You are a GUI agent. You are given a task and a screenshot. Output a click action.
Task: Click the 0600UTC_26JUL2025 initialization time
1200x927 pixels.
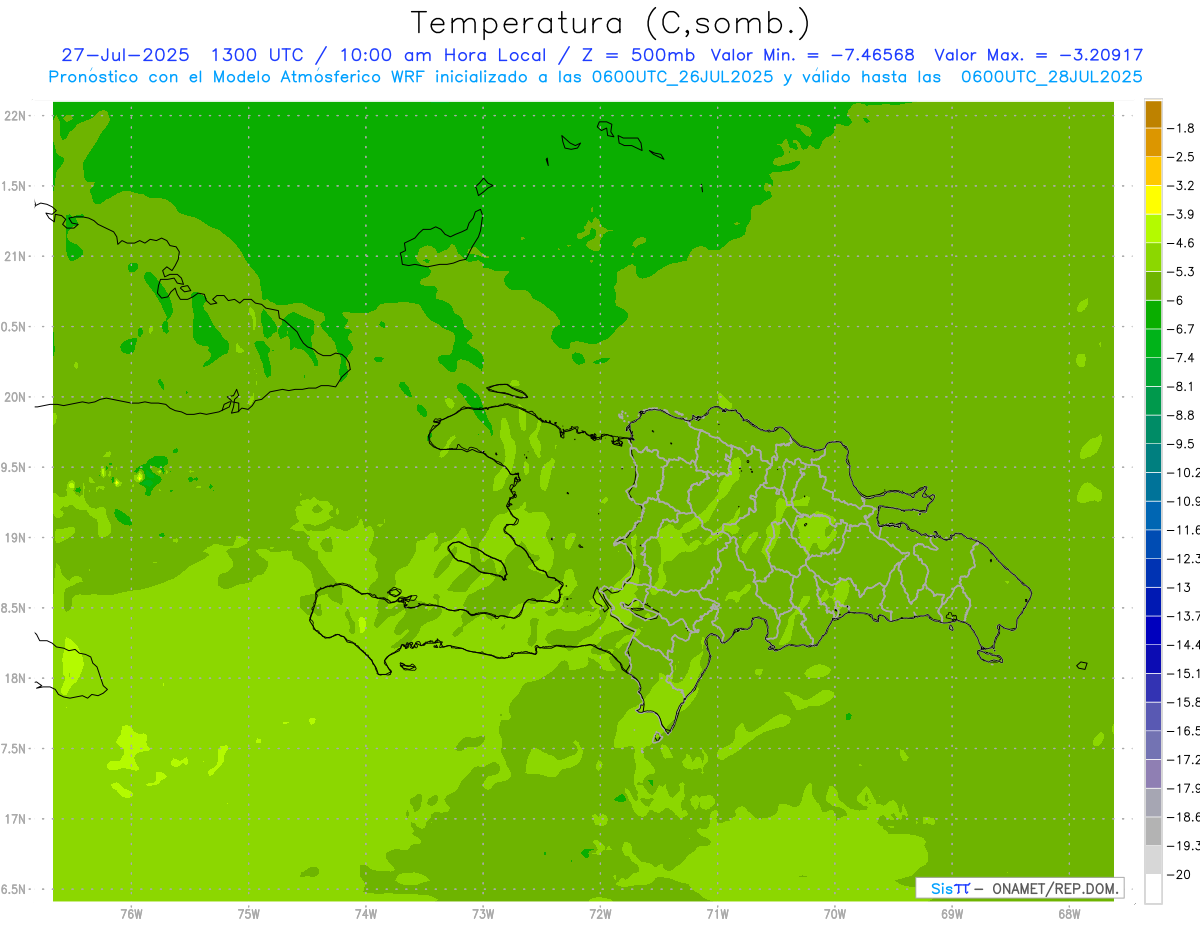point(684,77)
